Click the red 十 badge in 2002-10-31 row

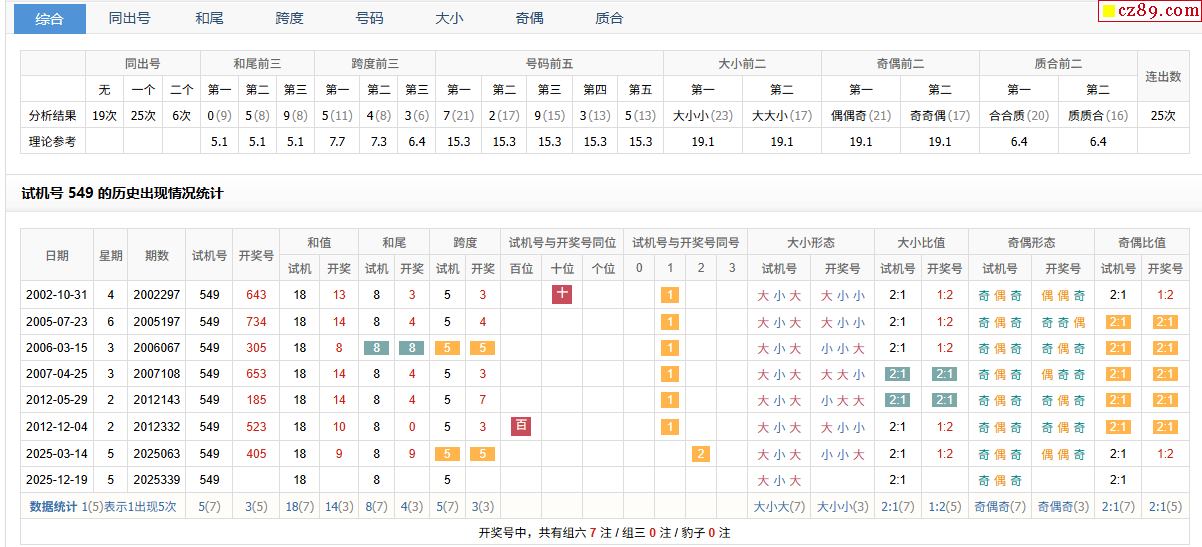pyautogui.click(x=562, y=294)
